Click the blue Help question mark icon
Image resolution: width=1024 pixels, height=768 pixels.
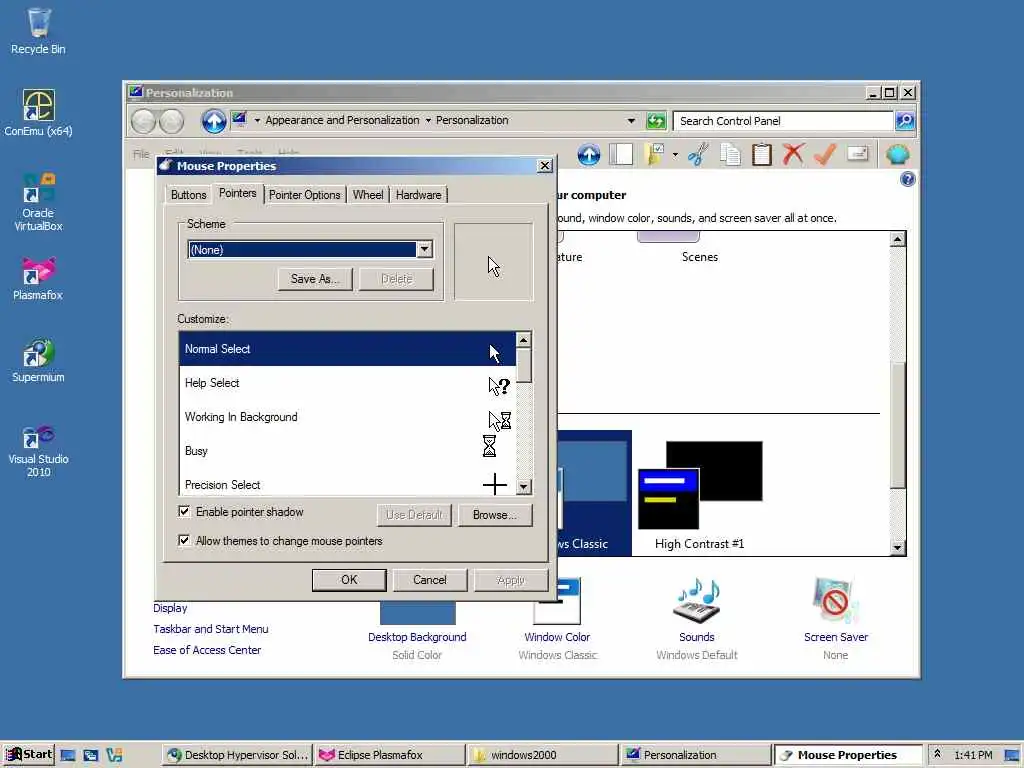point(907,179)
